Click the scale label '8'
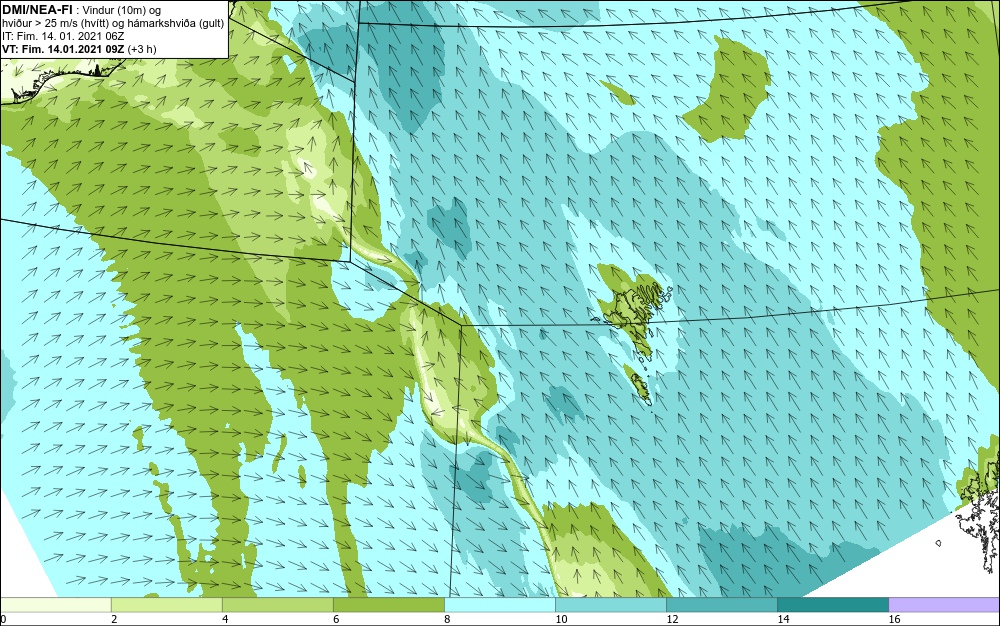Screen dimensions: 1000x626 446,619
